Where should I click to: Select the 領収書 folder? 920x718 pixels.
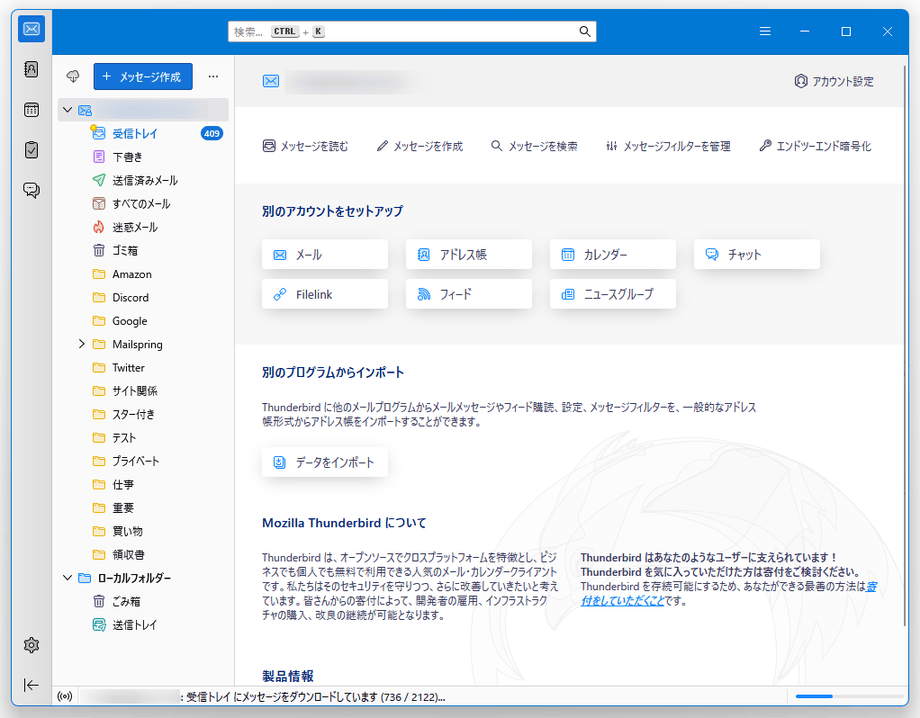pos(143,555)
